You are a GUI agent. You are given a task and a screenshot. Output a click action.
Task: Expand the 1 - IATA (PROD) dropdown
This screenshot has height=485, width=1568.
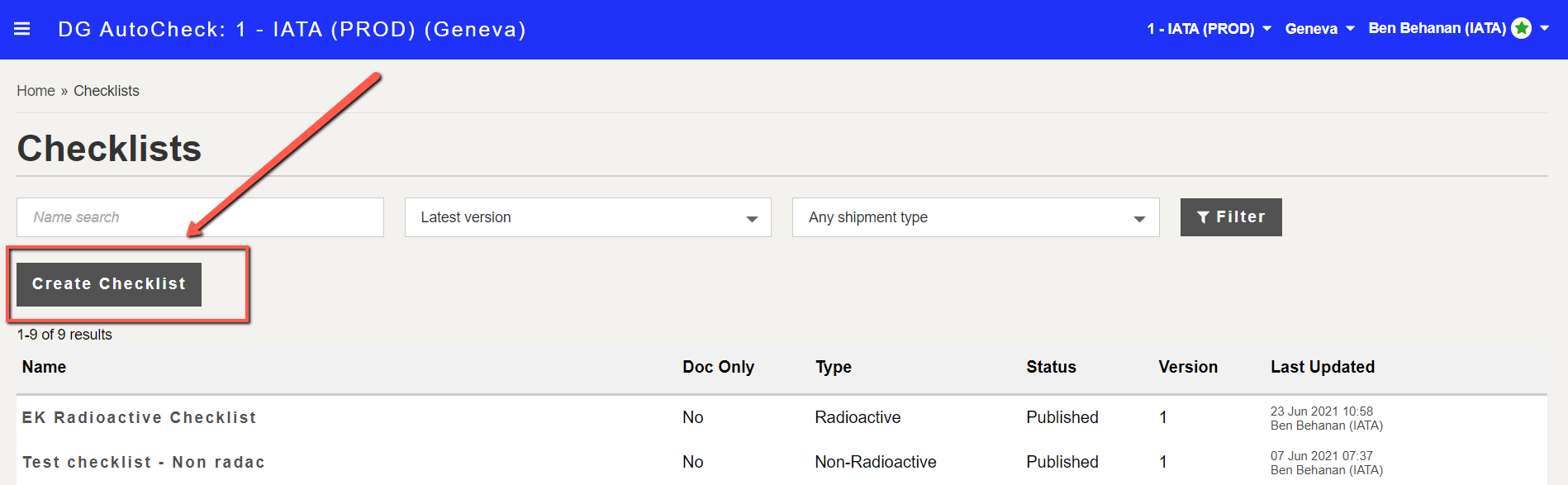pos(1209,29)
